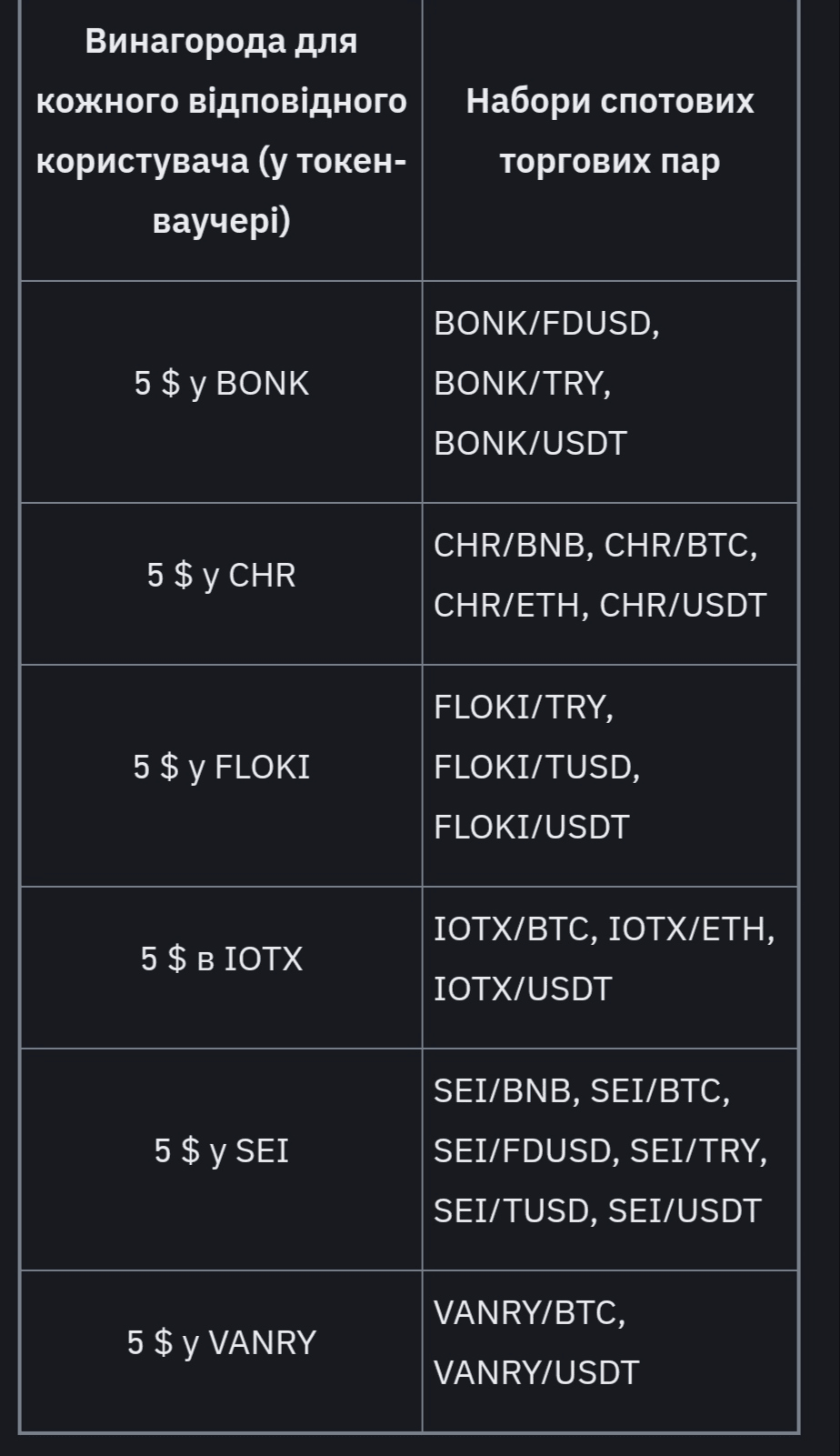
Task: Select the '5 $ у FLOKI' cell
Action: point(221,768)
